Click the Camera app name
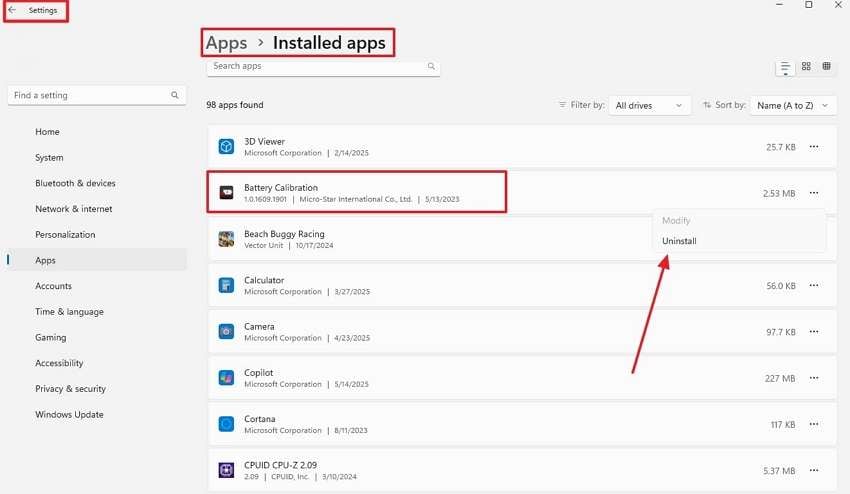This screenshot has width=850, height=494. click(x=259, y=326)
